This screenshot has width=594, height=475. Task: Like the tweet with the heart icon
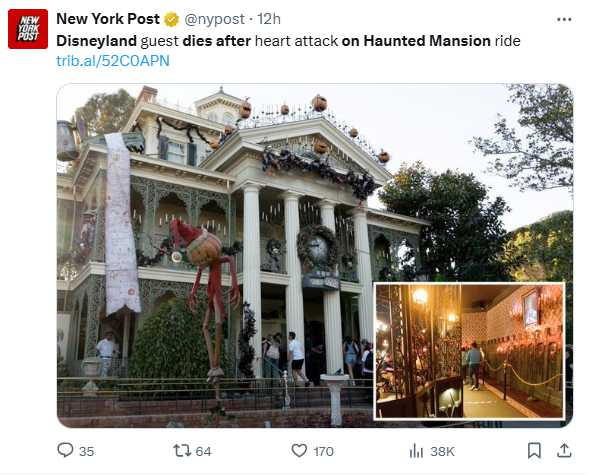299,450
